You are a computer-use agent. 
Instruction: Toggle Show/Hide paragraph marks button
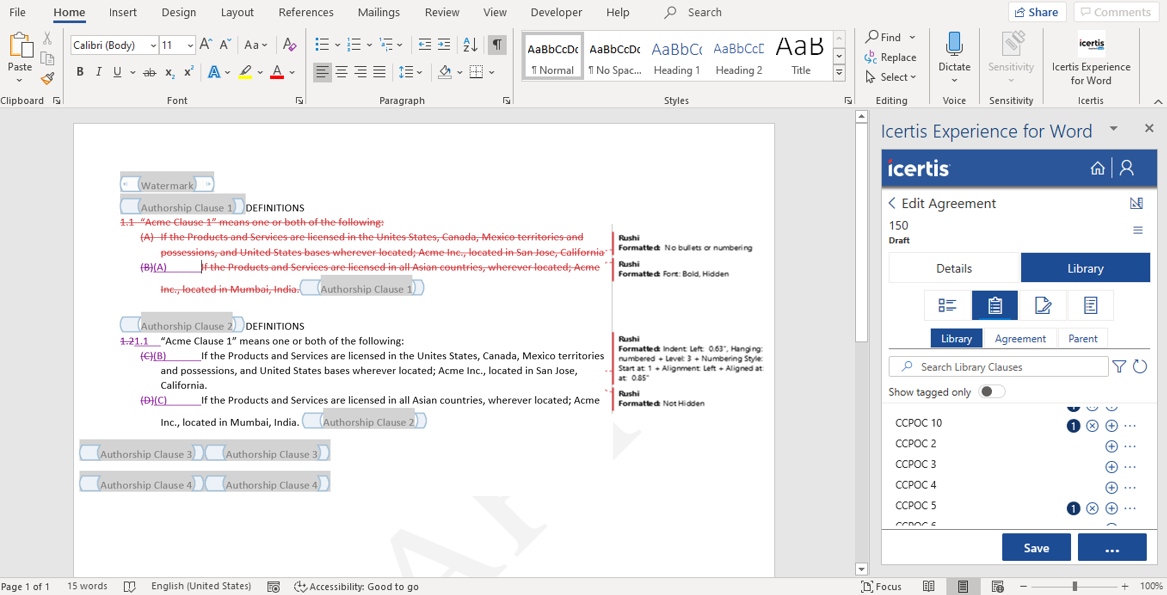coord(497,45)
